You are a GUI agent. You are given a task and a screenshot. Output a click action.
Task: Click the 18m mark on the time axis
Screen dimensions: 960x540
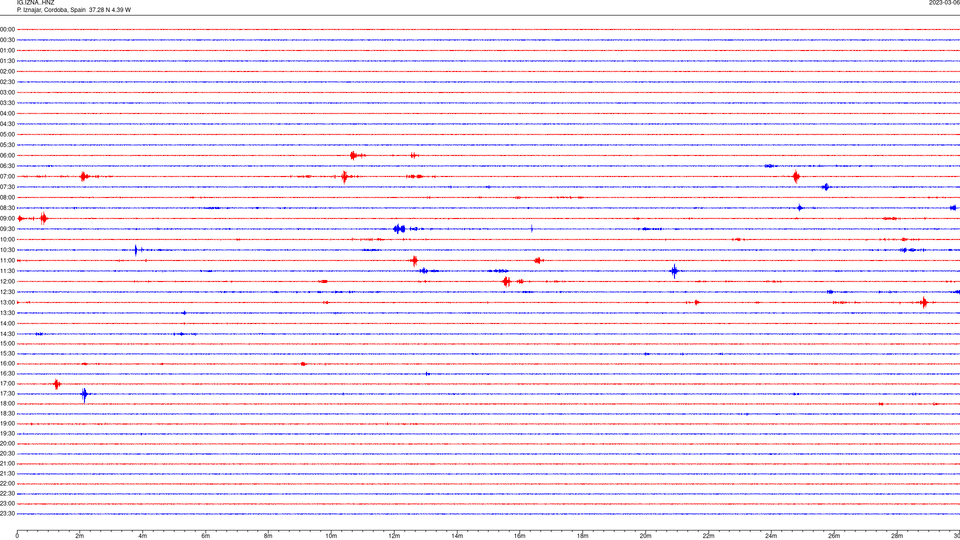pyautogui.click(x=583, y=536)
